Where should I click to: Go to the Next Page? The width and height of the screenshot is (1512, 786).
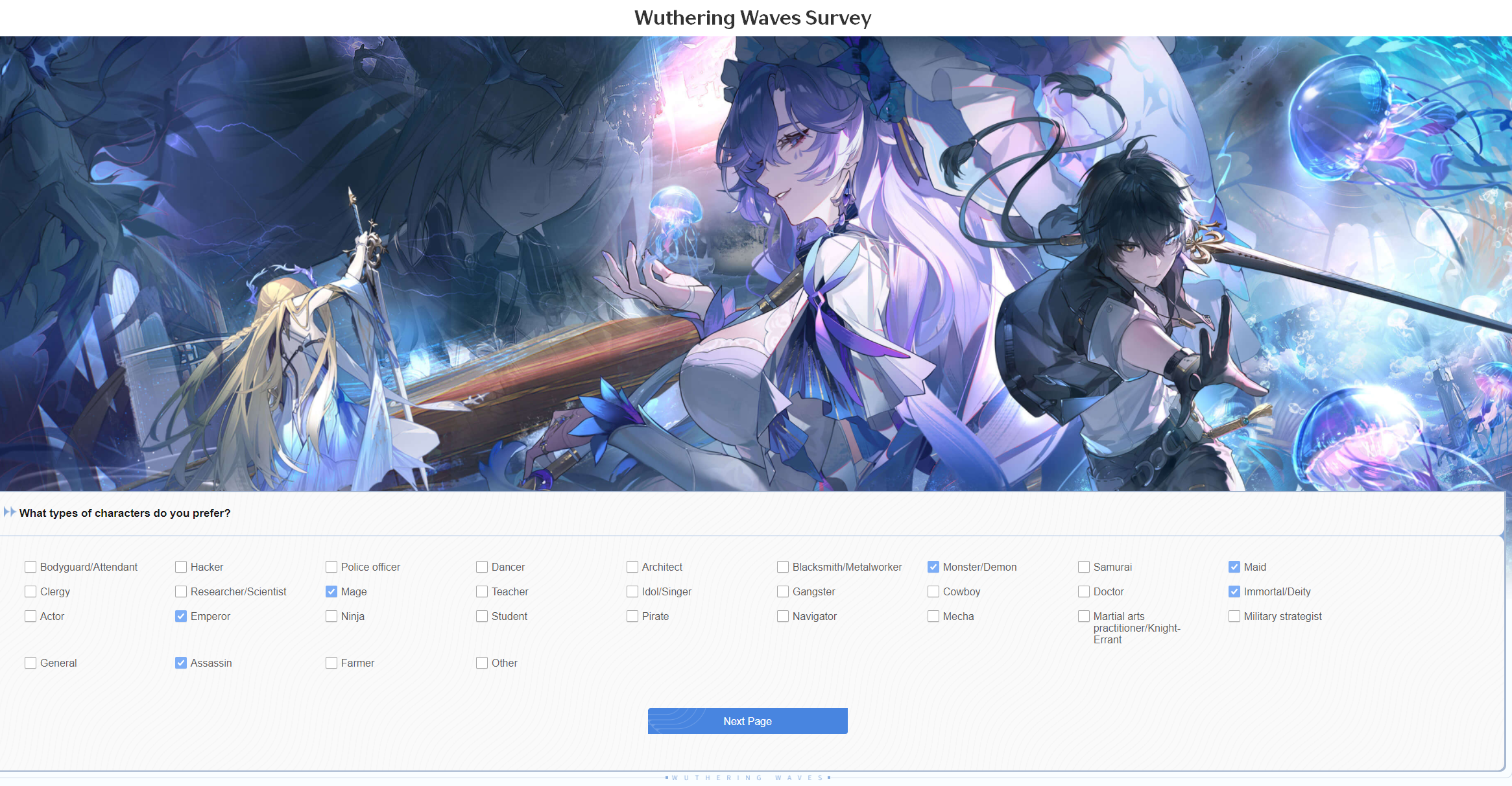747,721
